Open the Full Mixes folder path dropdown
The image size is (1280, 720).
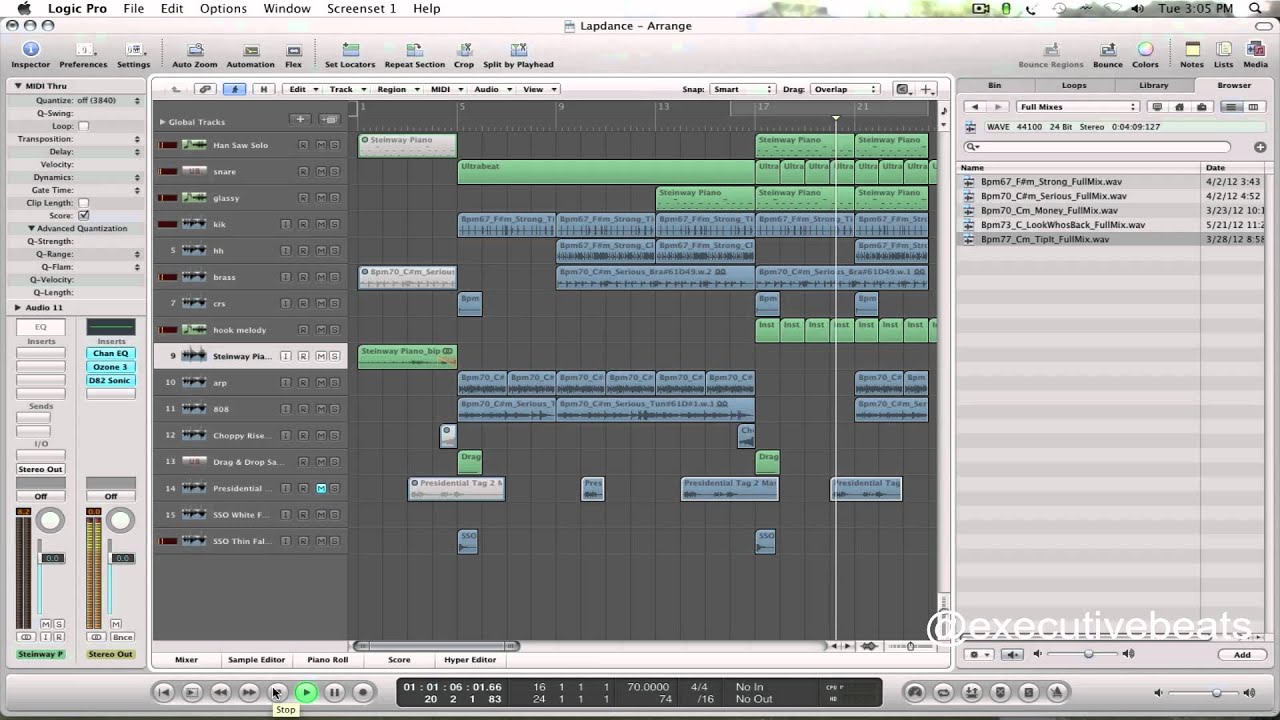click(x=1077, y=107)
